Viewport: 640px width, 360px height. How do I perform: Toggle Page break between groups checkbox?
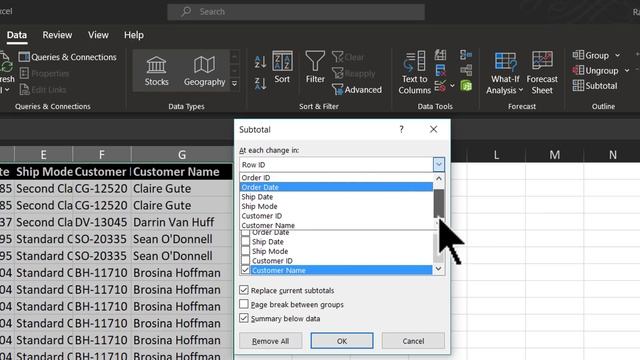244,304
